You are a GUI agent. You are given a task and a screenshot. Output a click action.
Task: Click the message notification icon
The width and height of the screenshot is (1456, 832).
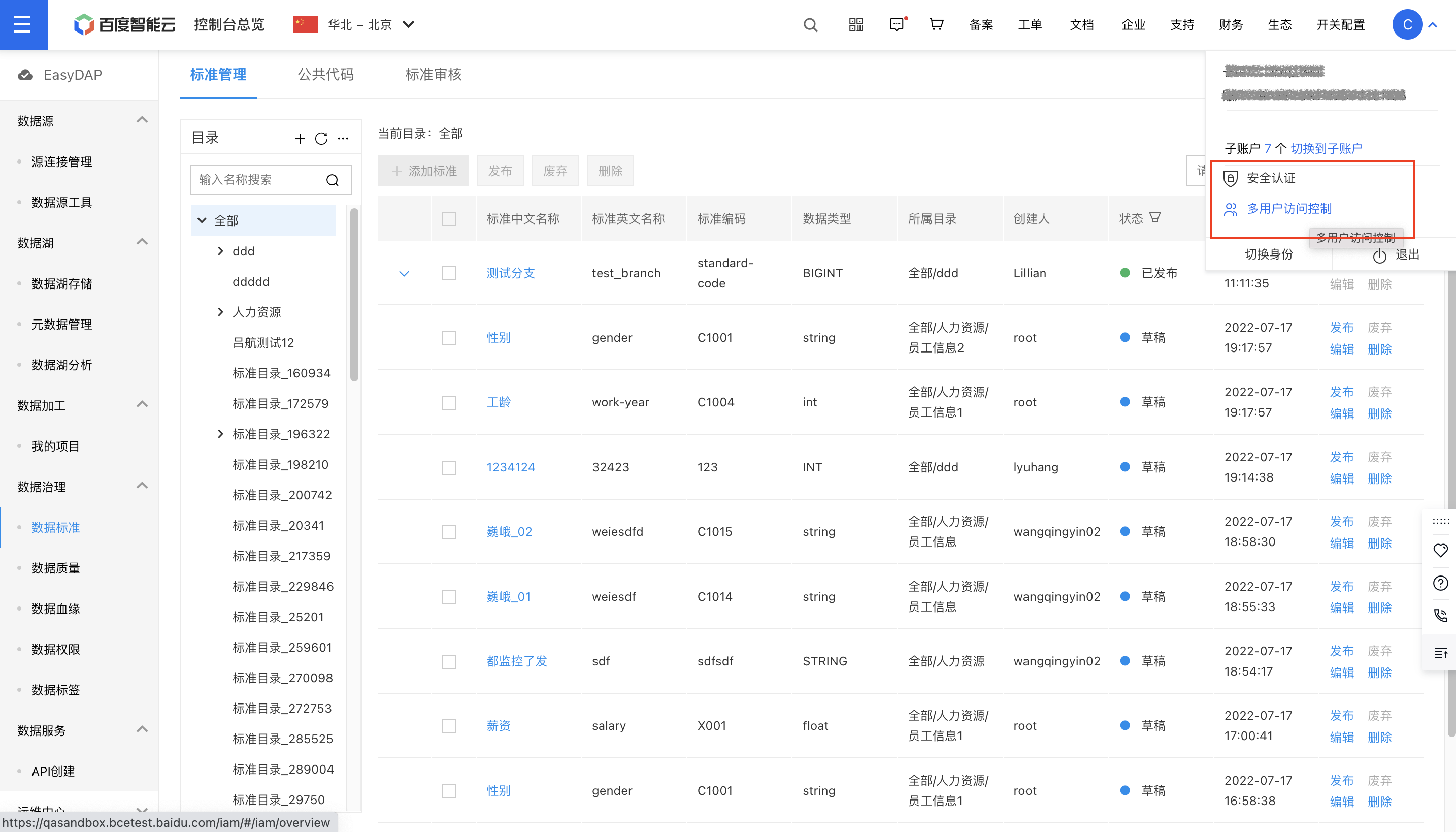click(x=897, y=24)
